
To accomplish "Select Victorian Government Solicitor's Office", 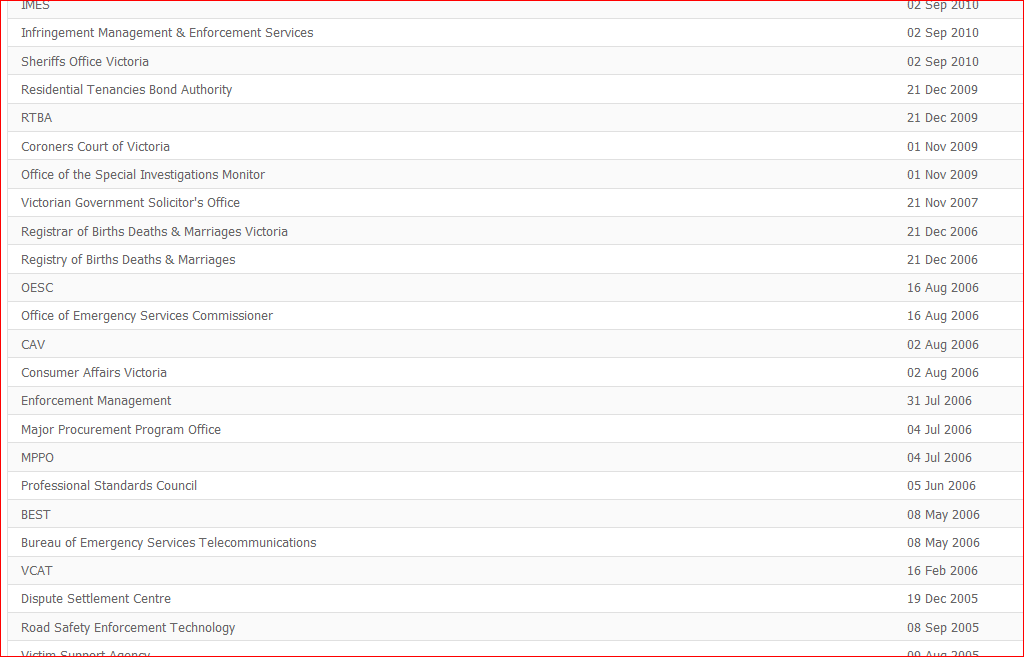I will 130,203.
